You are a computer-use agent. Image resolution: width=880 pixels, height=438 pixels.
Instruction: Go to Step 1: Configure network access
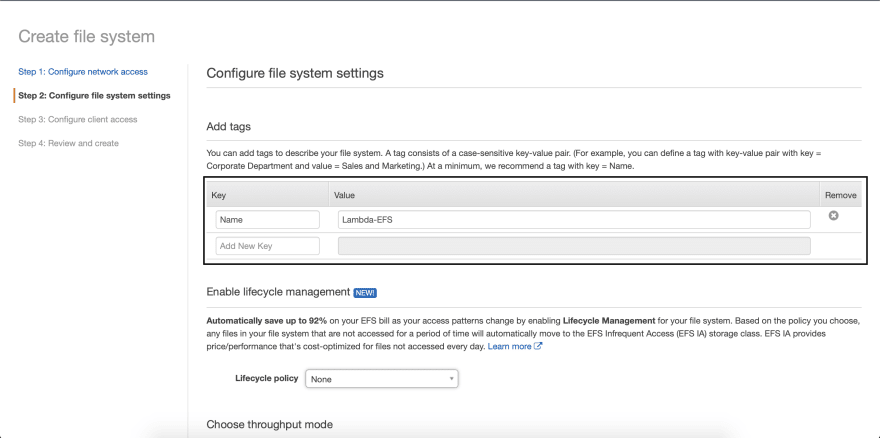click(83, 72)
